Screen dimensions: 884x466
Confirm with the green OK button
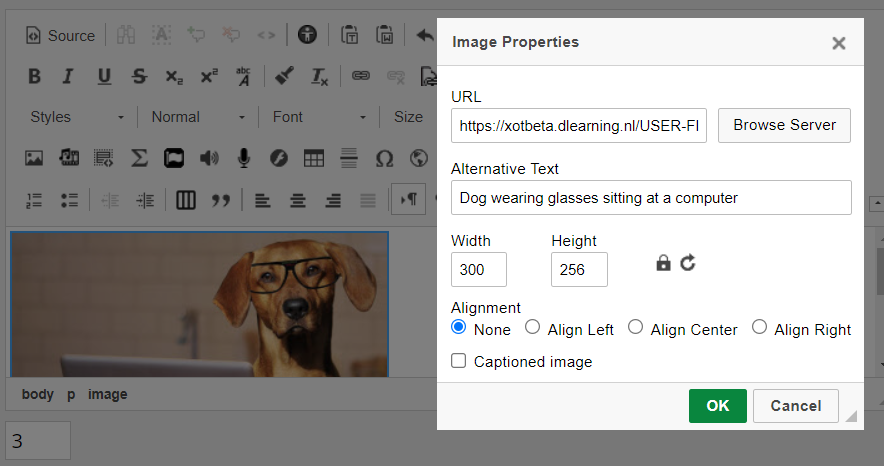point(717,406)
